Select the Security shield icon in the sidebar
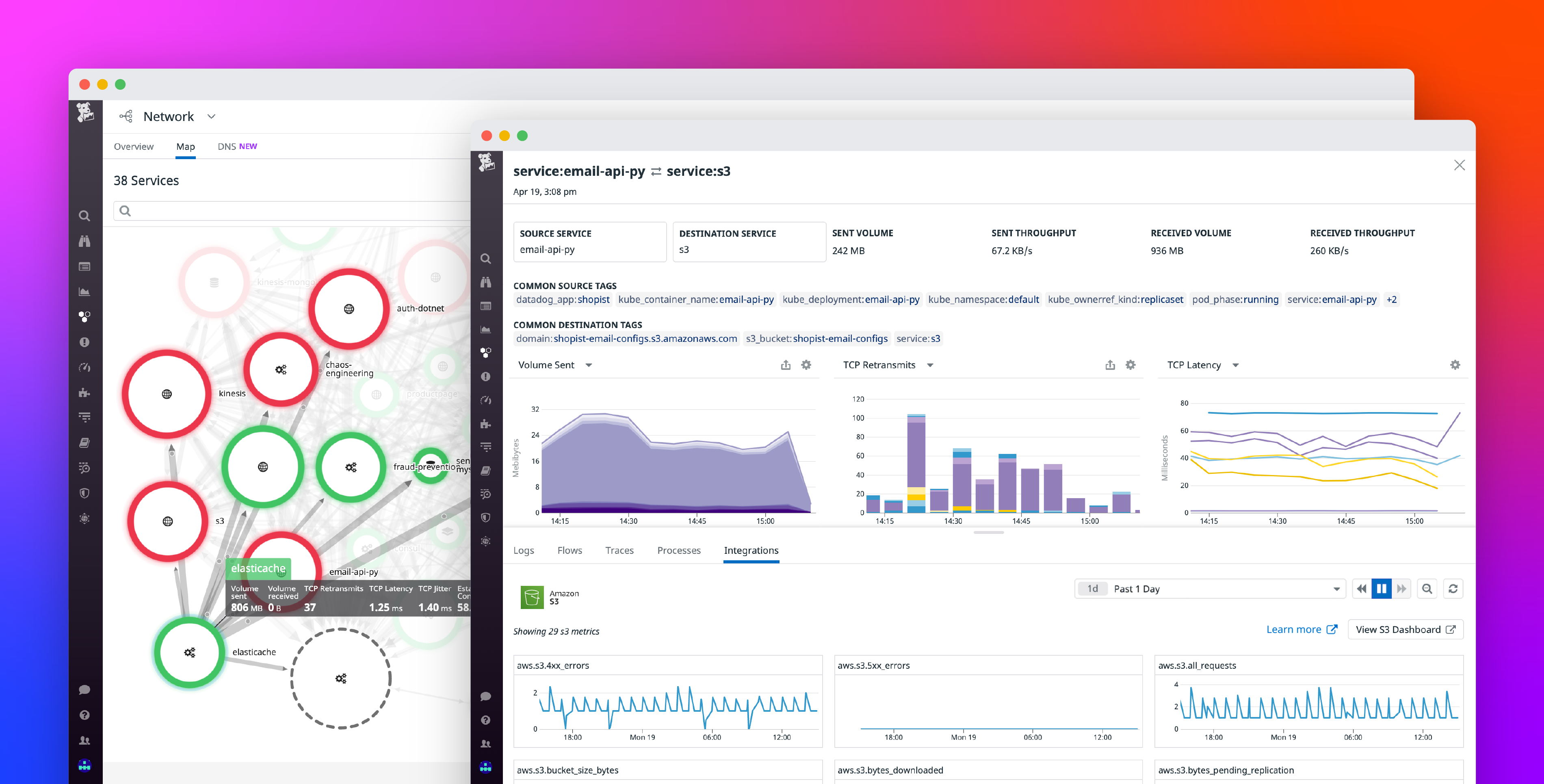1544x784 pixels. [84, 492]
